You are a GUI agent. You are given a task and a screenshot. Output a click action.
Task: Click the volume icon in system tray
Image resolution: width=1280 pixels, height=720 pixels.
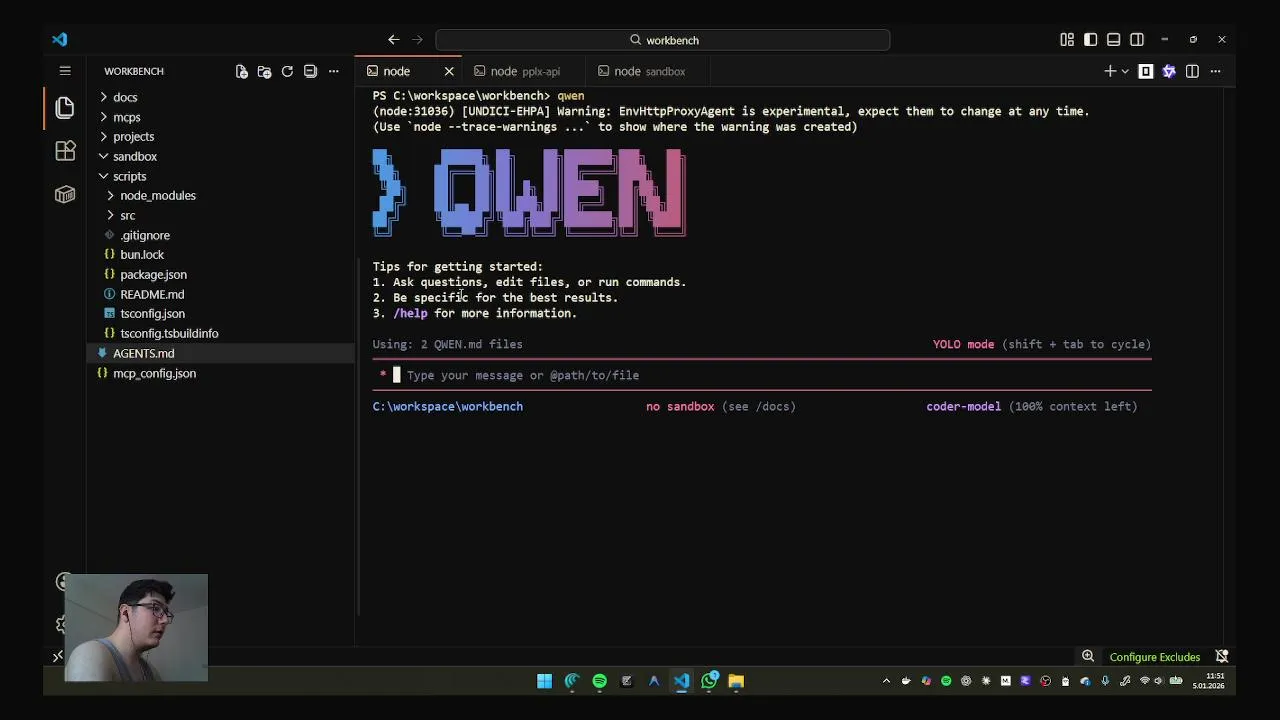1159,681
